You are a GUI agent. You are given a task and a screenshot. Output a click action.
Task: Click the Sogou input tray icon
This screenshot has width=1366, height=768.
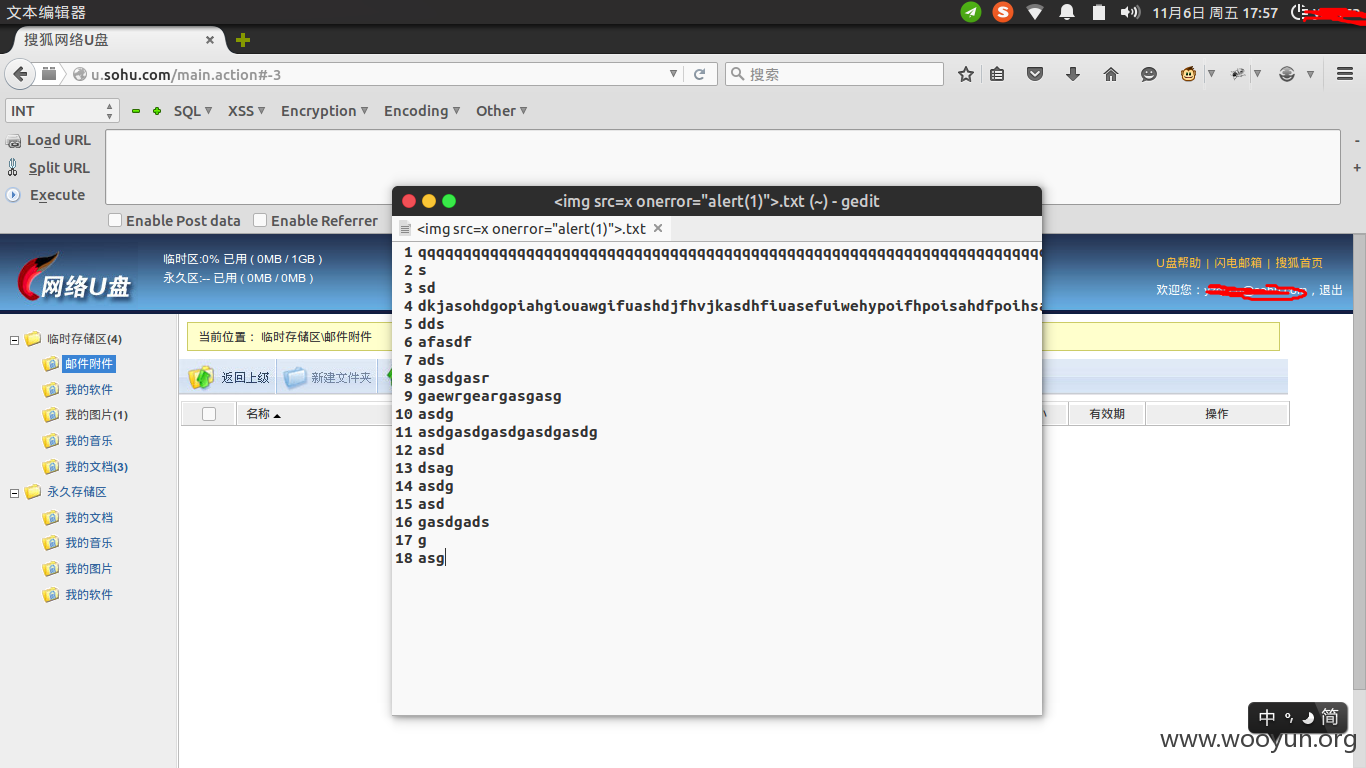(1003, 12)
